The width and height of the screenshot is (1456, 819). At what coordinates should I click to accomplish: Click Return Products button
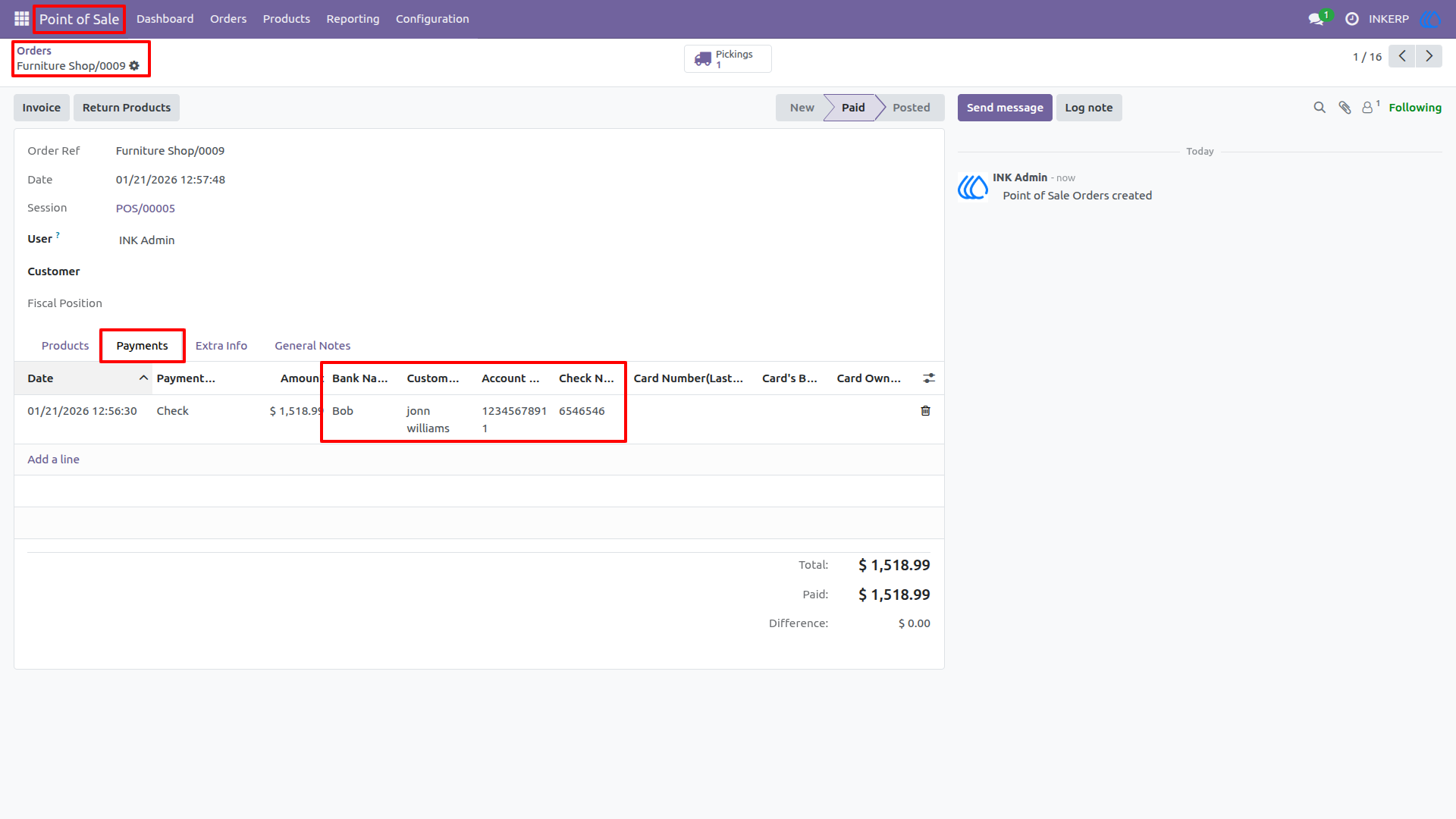point(127,108)
